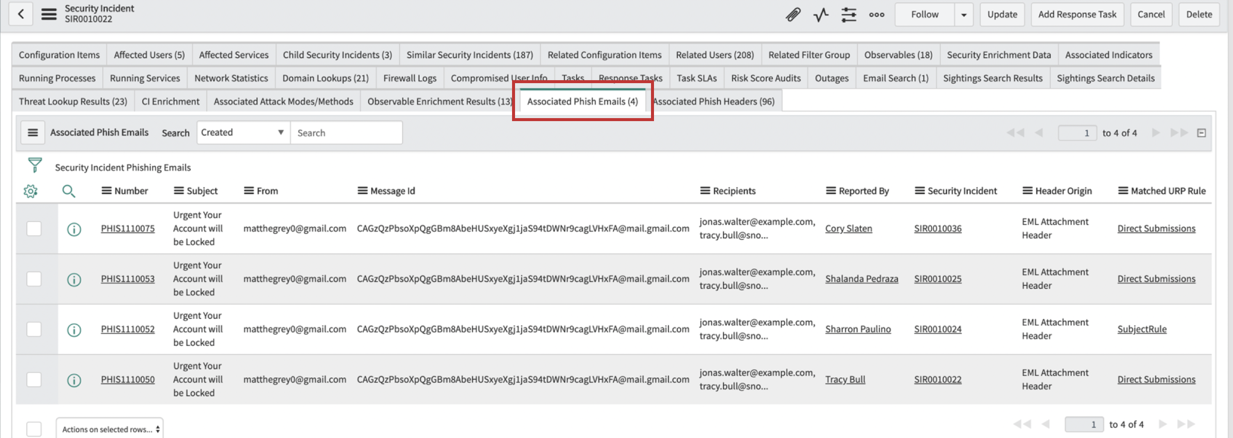Preview record PHIS1110052 info icon

(73, 329)
